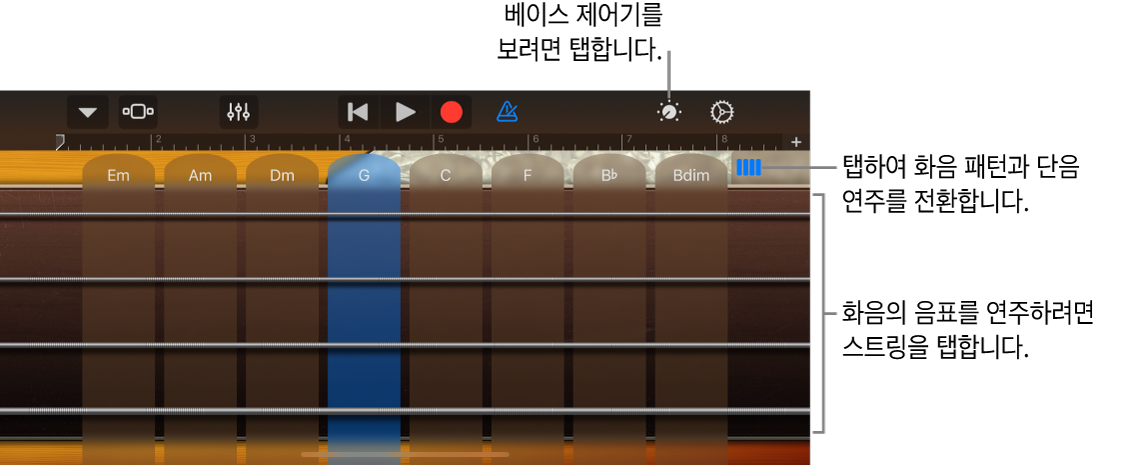Start recording with red Record button
Viewport: 1144px width, 466px height.
[451, 112]
